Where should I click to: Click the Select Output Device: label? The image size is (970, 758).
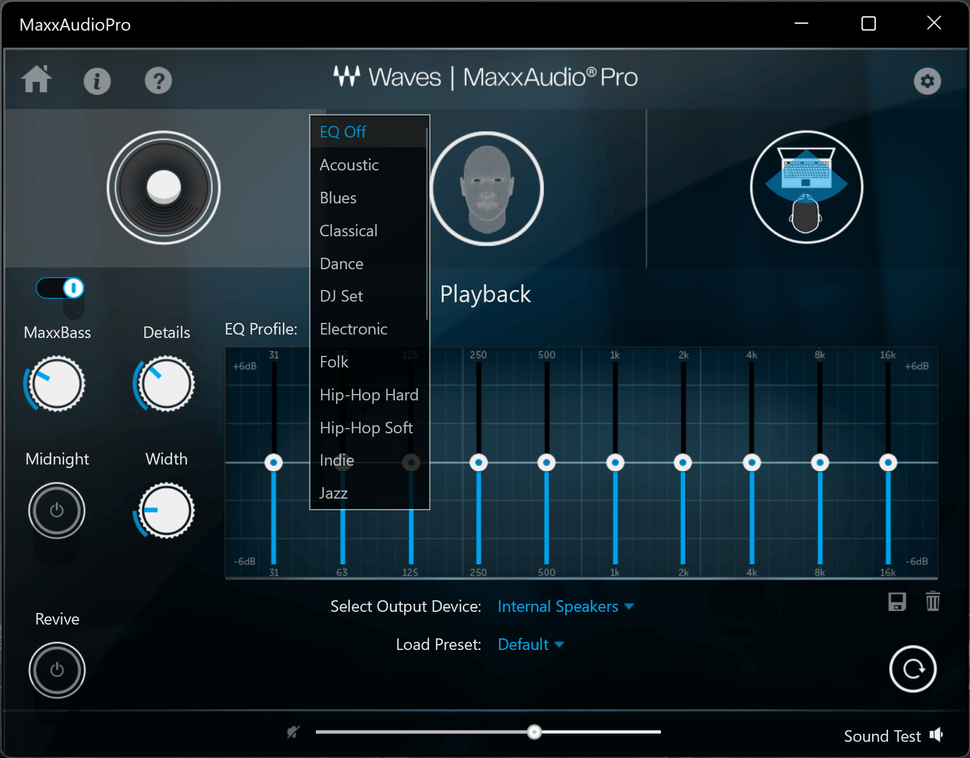[x=405, y=606]
